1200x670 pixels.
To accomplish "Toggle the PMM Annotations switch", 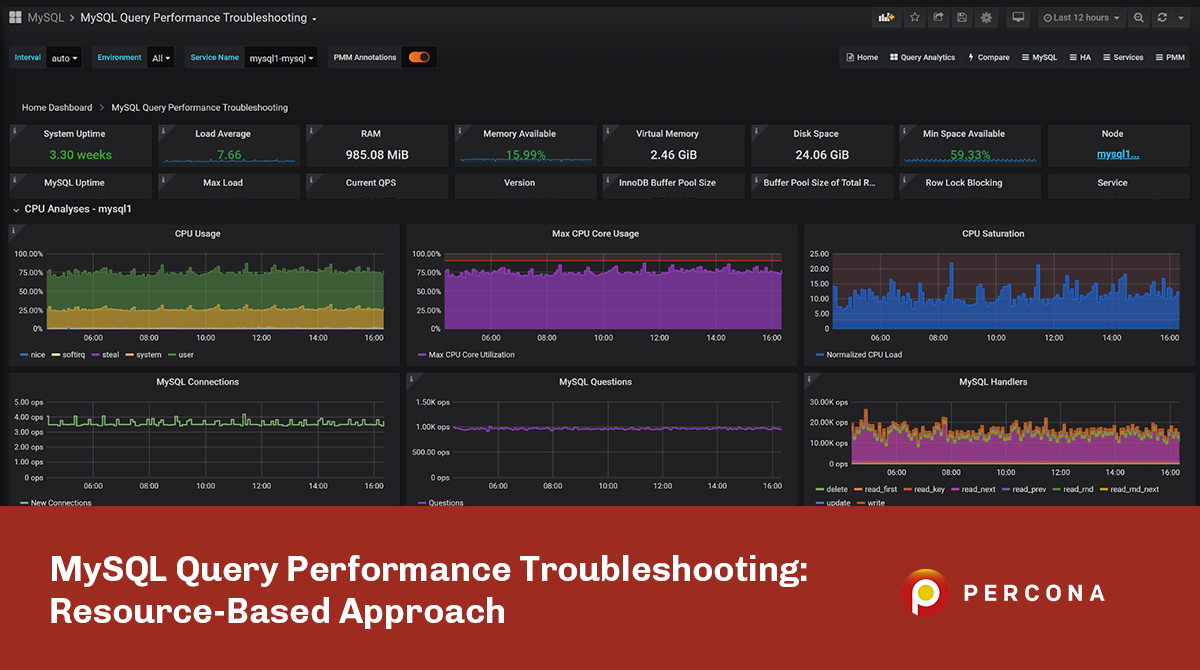I will click(419, 57).
